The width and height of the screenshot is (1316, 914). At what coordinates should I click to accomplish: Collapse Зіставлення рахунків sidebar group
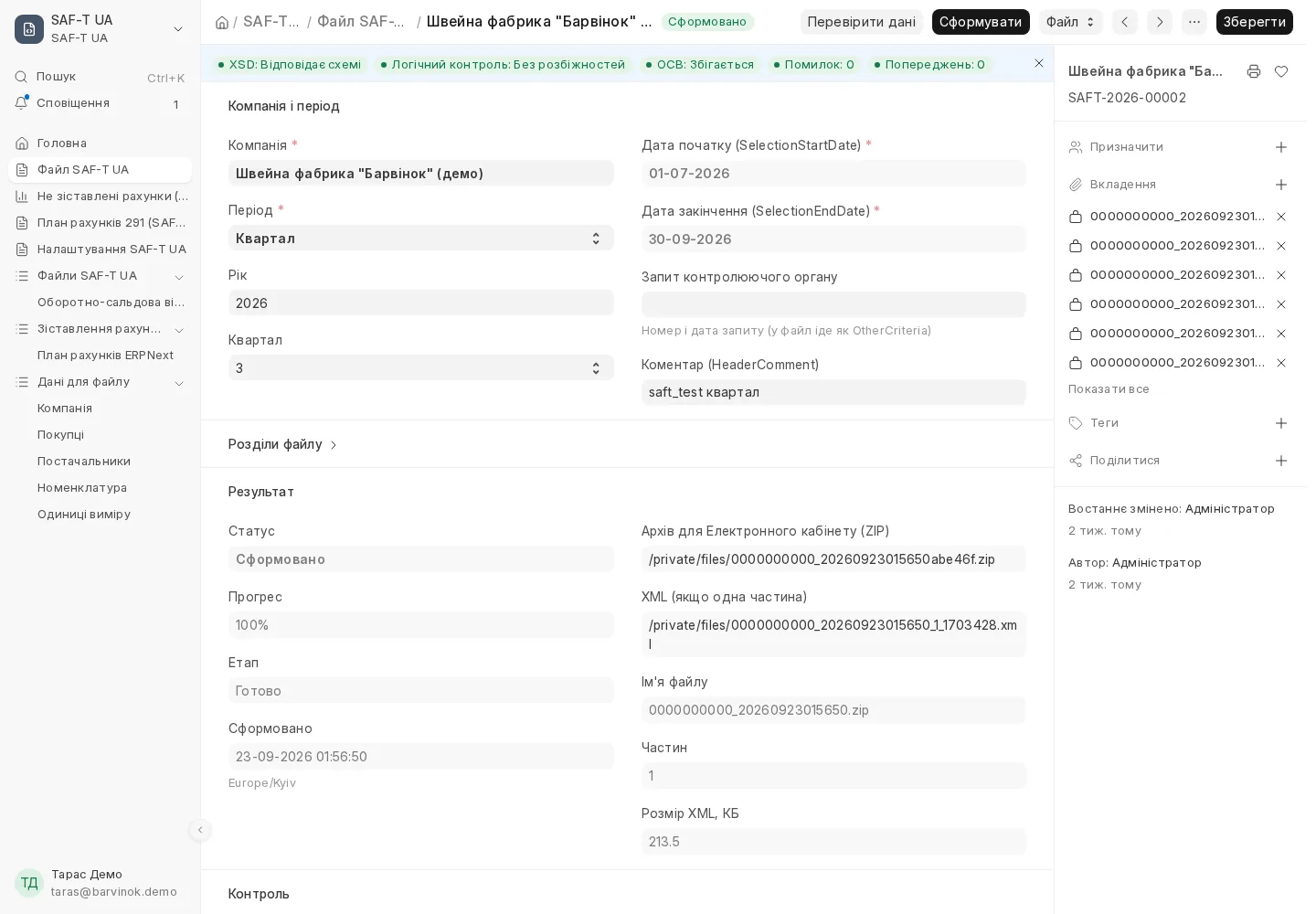tap(179, 329)
